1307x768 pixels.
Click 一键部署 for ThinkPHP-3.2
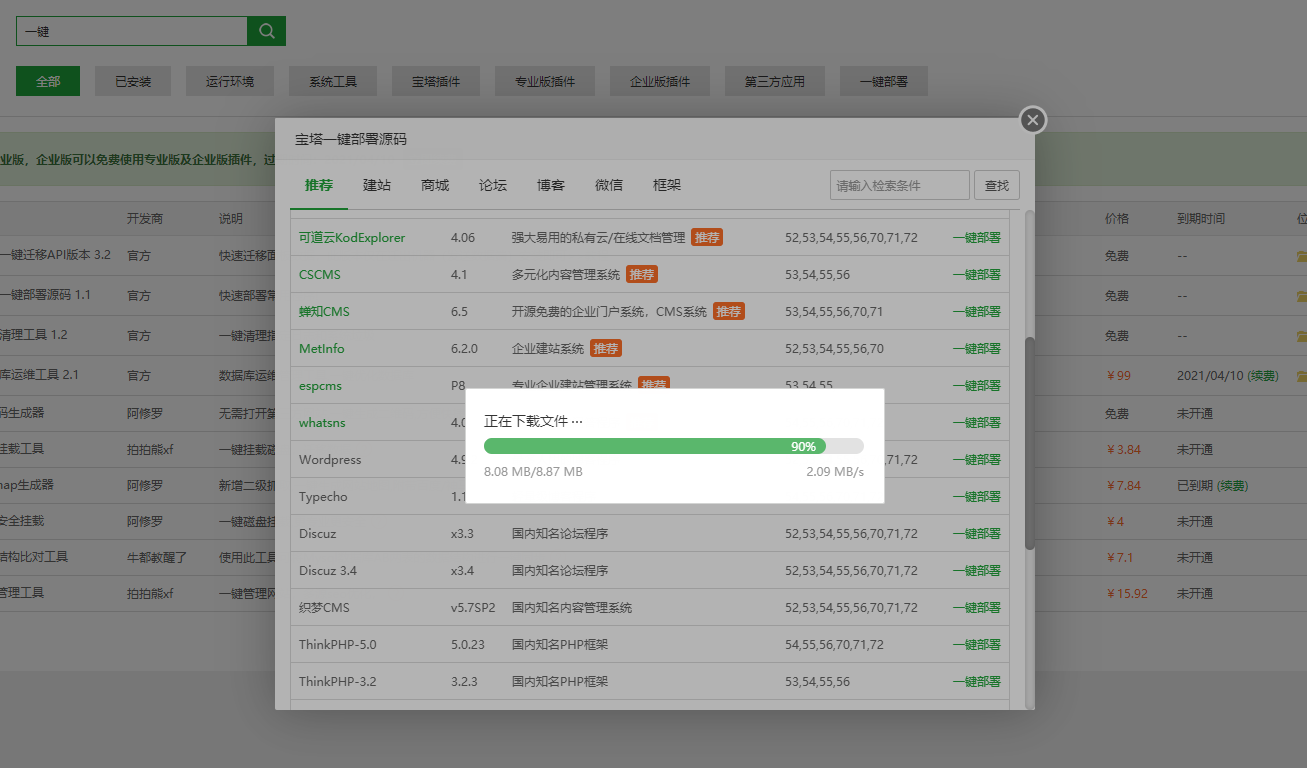tap(976, 682)
